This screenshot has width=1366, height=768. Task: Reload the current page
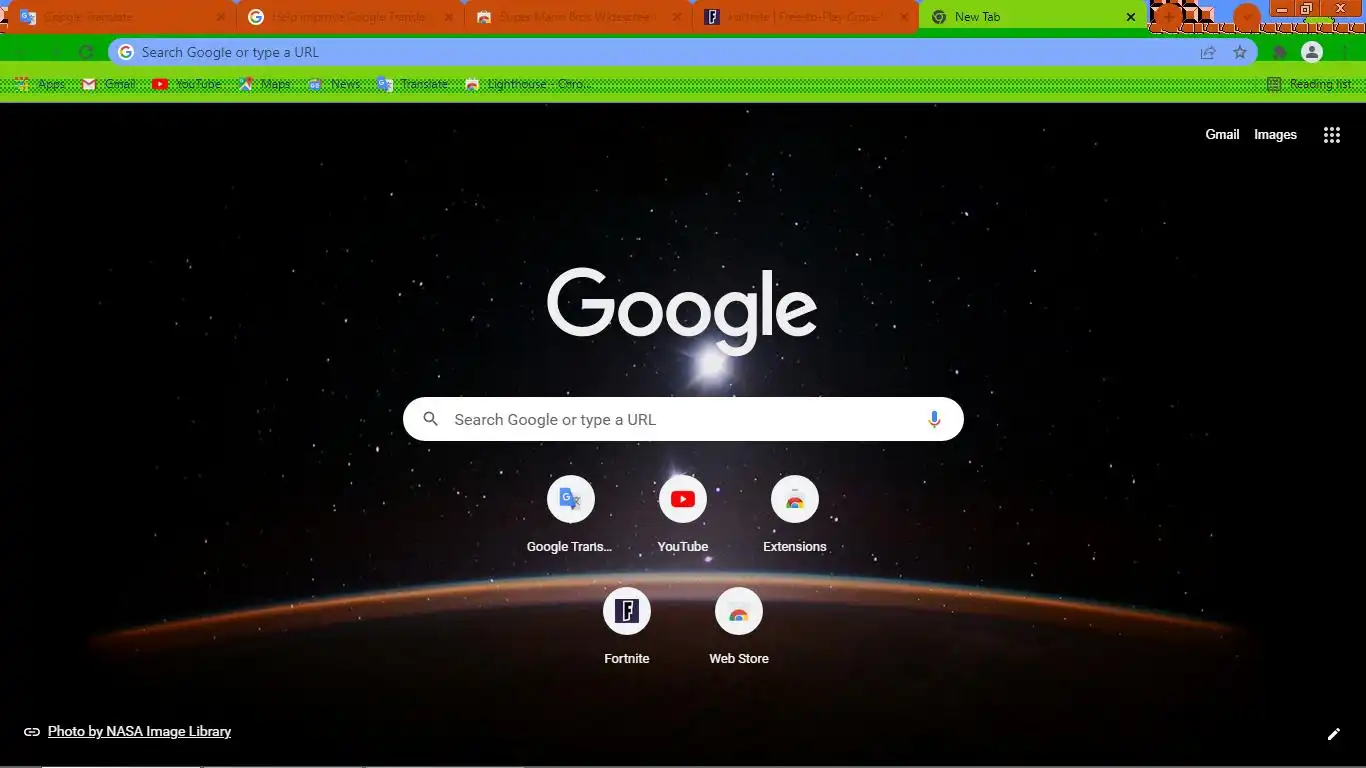coord(86,52)
